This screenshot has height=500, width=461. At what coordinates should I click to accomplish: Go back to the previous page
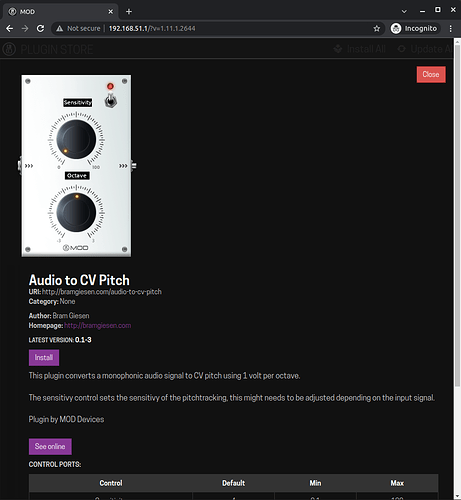pos(10,29)
